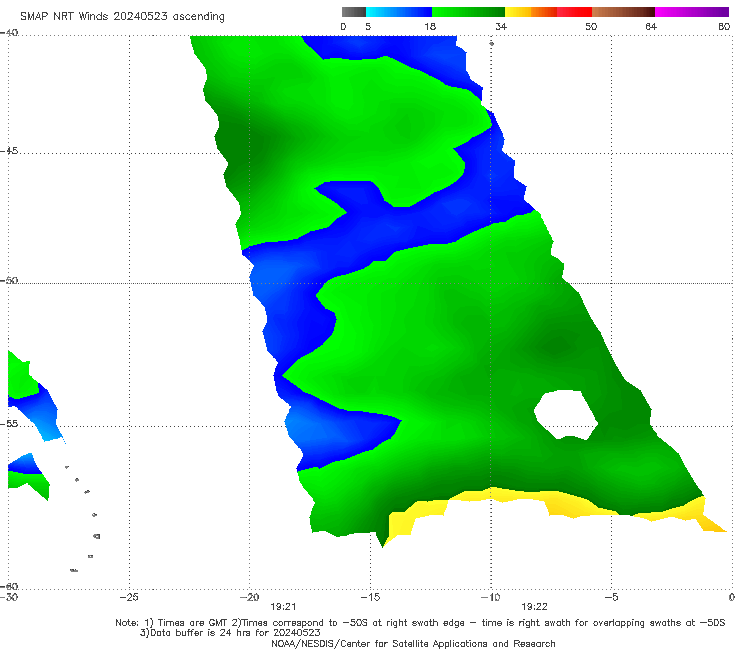The image size is (740, 650).
Task: Click the note 'Data buffer is 24 hrs for 20240523'
Action: click(x=235, y=633)
